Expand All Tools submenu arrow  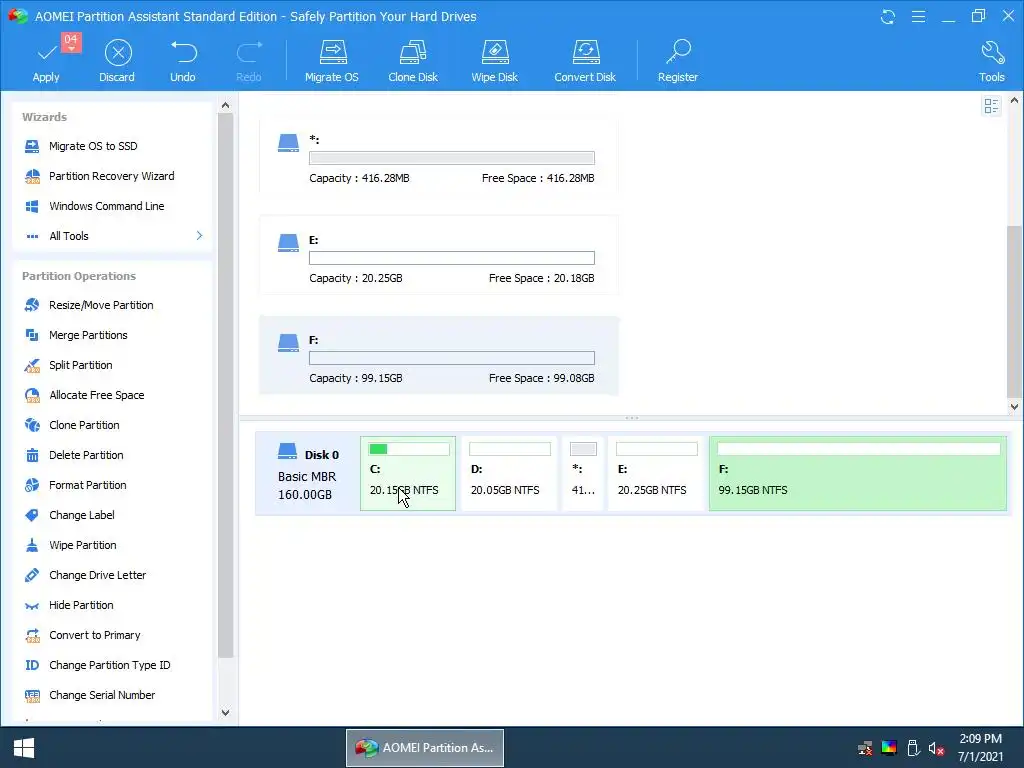[199, 236]
